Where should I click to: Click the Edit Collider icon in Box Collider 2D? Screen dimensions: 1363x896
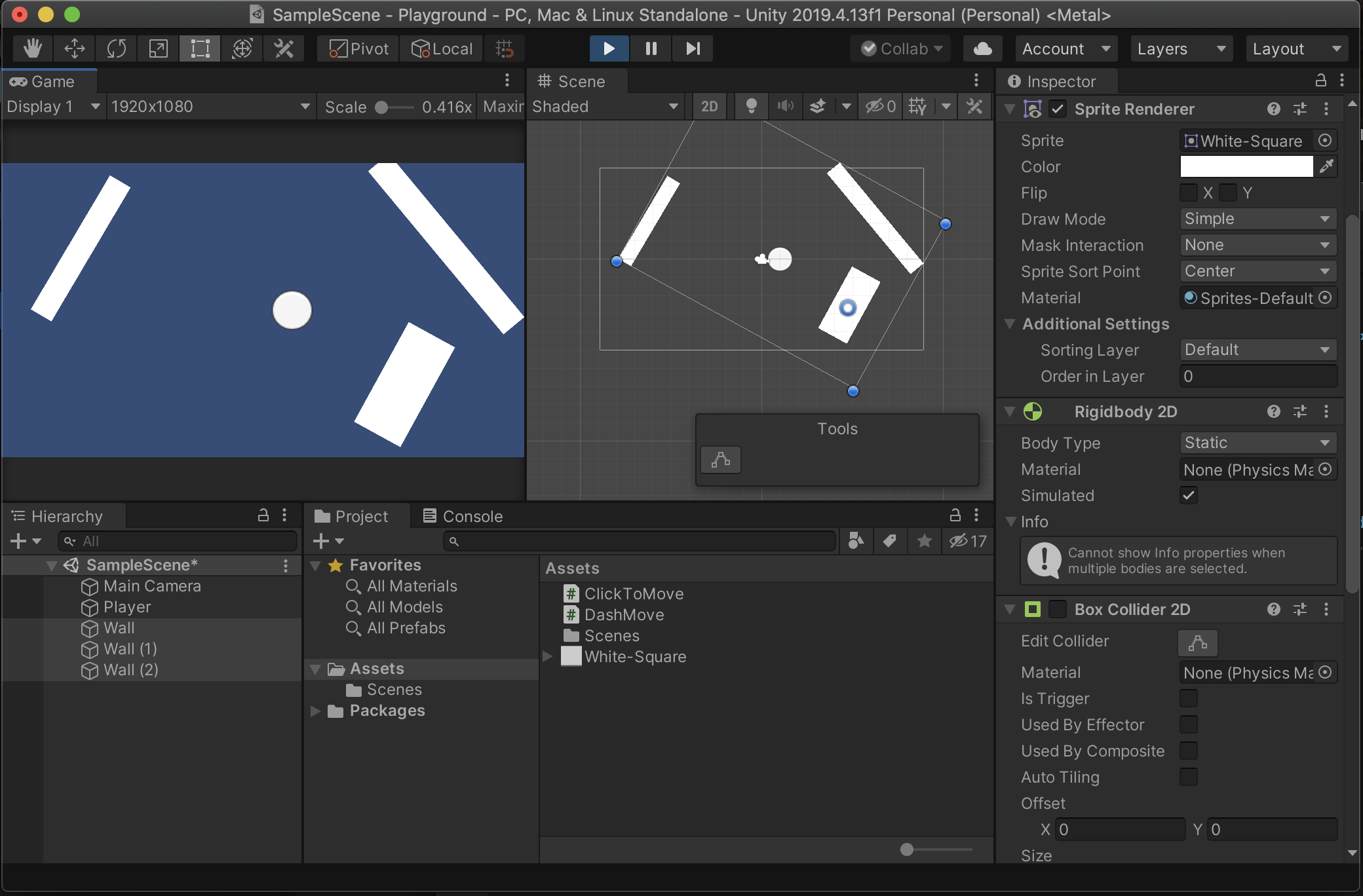pyautogui.click(x=1197, y=642)
